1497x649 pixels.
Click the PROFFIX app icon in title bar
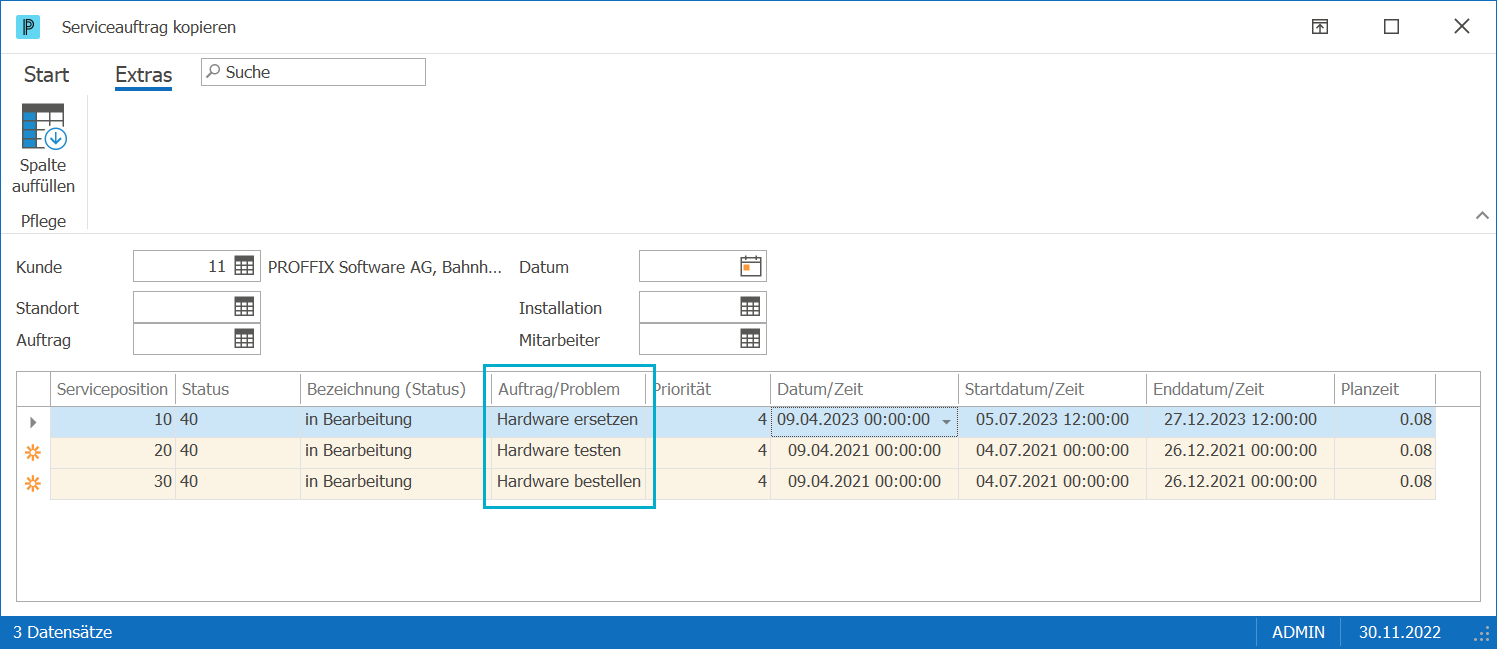28,27
